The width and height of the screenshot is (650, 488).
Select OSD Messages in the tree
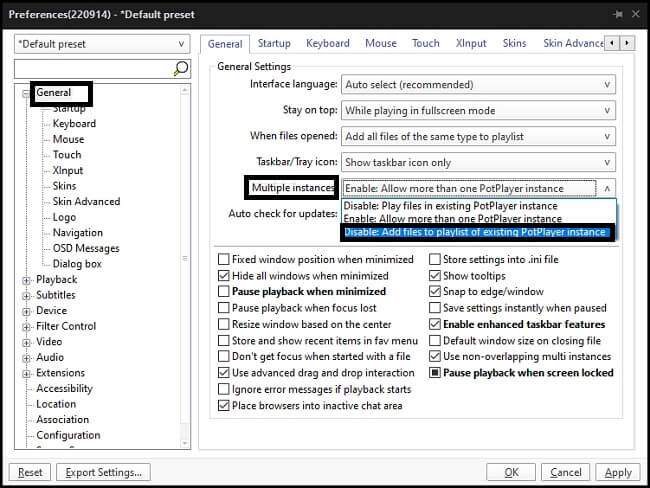coord(86,248)
